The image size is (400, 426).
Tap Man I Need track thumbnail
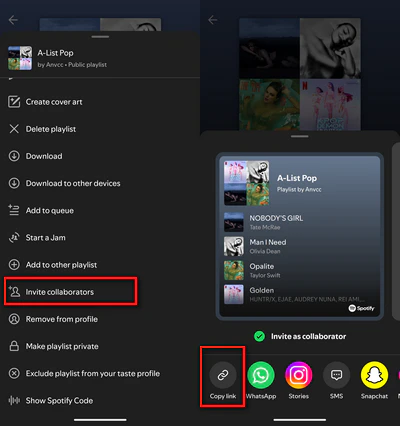(233, 246)
